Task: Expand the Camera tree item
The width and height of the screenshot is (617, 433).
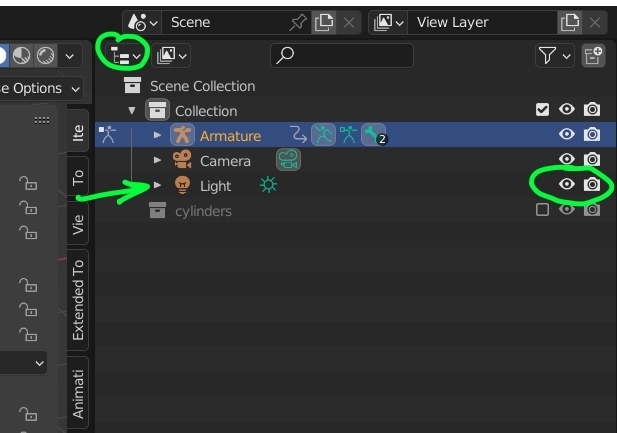Action: 157,160
